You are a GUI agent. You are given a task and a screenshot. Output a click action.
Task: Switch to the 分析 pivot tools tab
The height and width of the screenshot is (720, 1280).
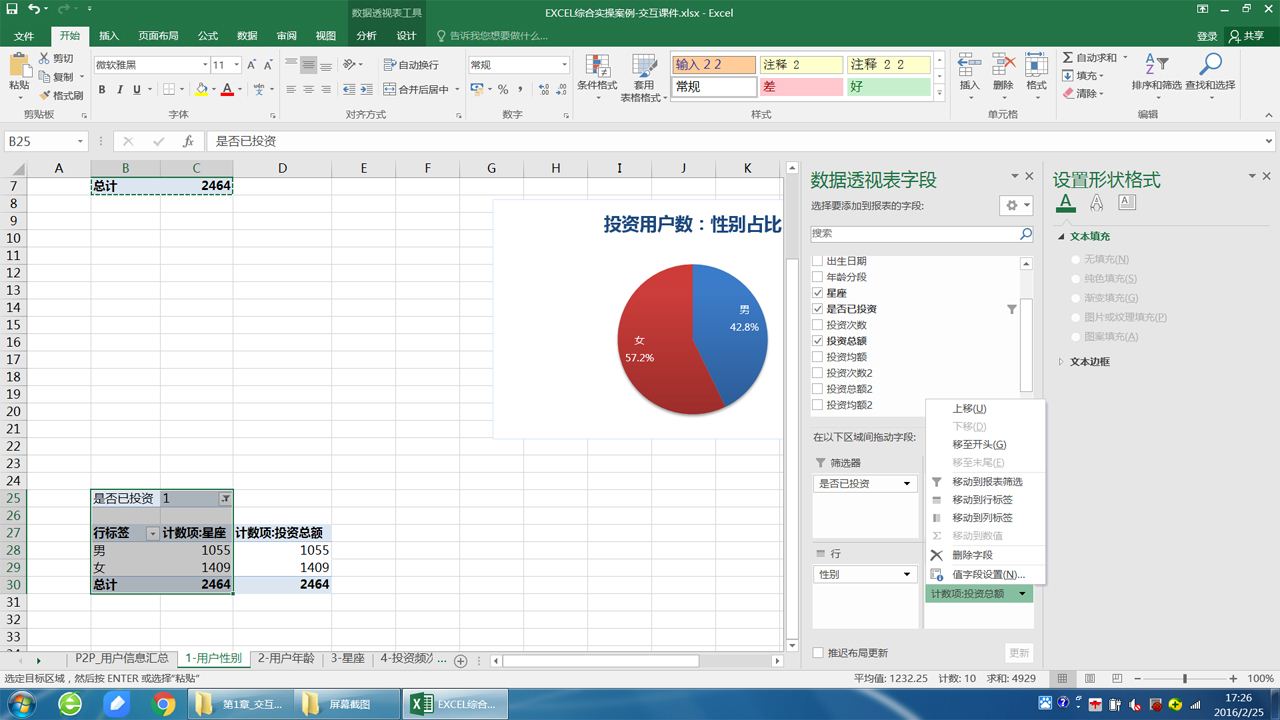366,36
